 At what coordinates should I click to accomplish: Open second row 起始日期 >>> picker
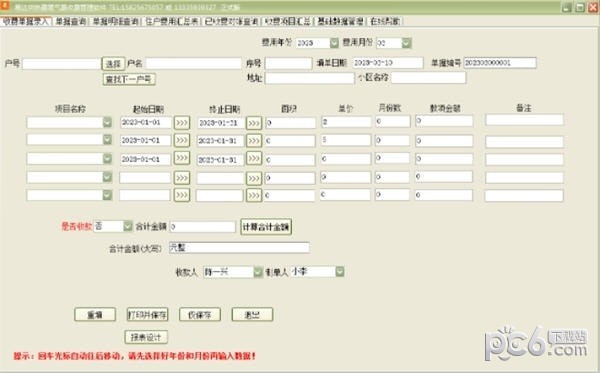pos(182,140)
